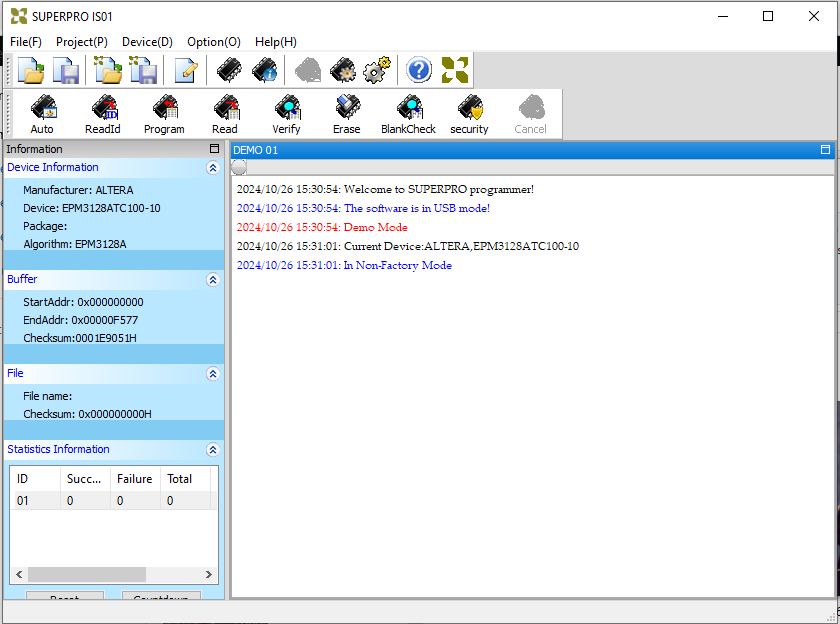Viewport: 840px width, 624px height.
Task: Click the save file floppy icon
Action: pyautogui.click(x=66, y=70)
